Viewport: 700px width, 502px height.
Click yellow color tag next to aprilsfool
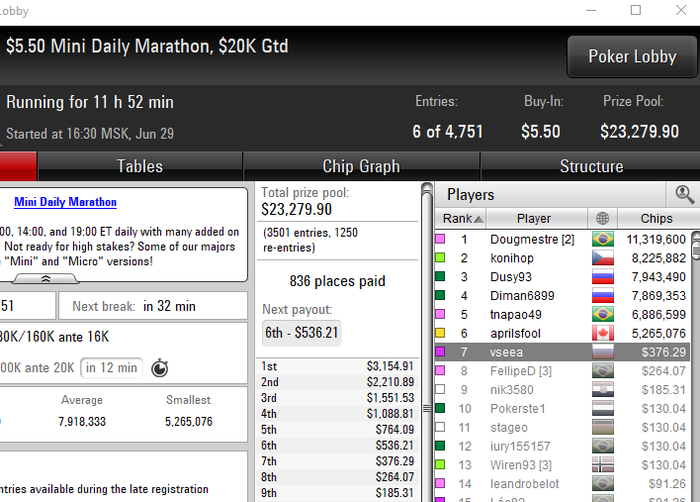coord(440,333)
